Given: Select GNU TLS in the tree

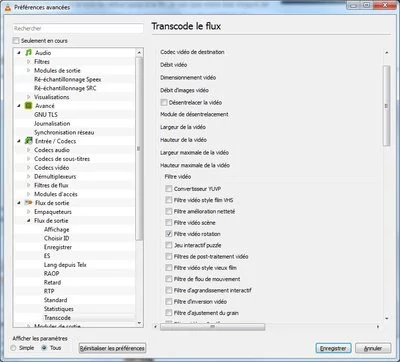Looking at the screenshot, I should pyautogui.click(x=46, y=115).
